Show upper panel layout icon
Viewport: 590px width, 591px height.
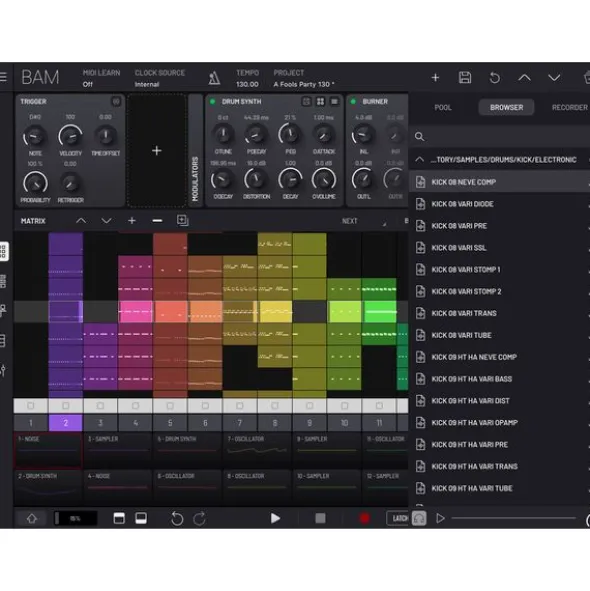click(x=119, y=518)
